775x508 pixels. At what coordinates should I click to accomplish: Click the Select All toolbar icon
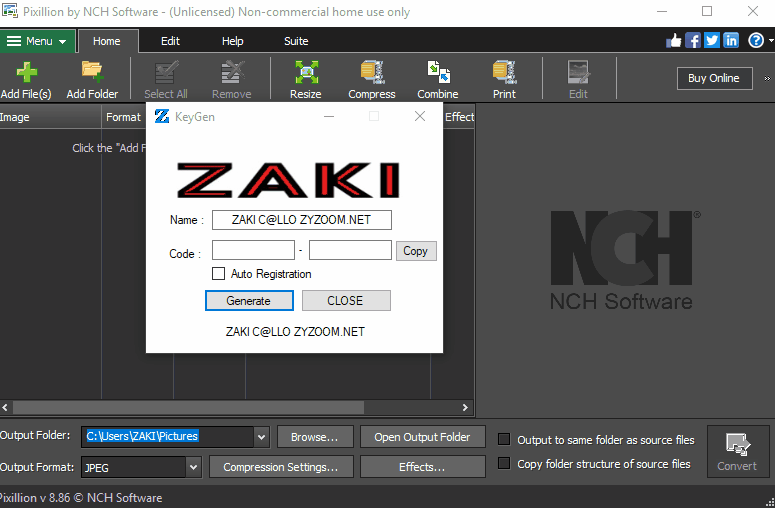pos(166,73)
